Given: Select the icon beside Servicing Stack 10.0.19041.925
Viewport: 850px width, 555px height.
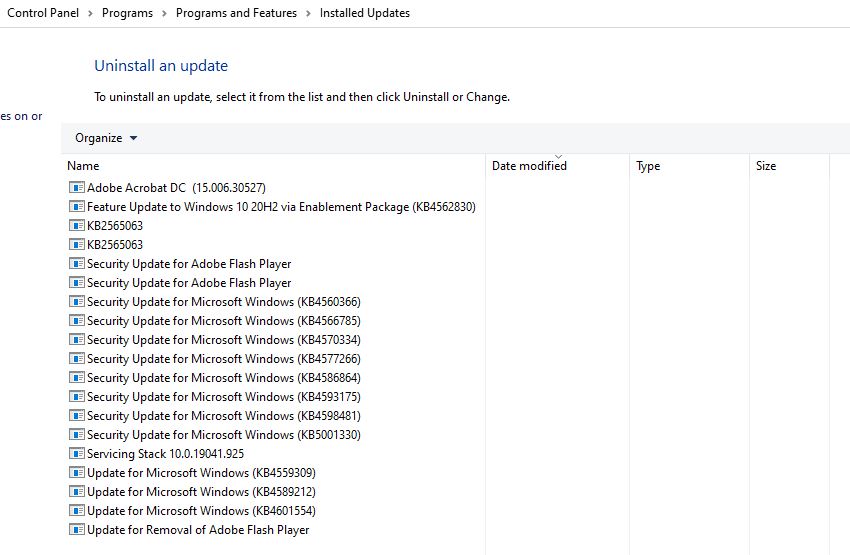Looking at the screenshot, I should point(77,453).
